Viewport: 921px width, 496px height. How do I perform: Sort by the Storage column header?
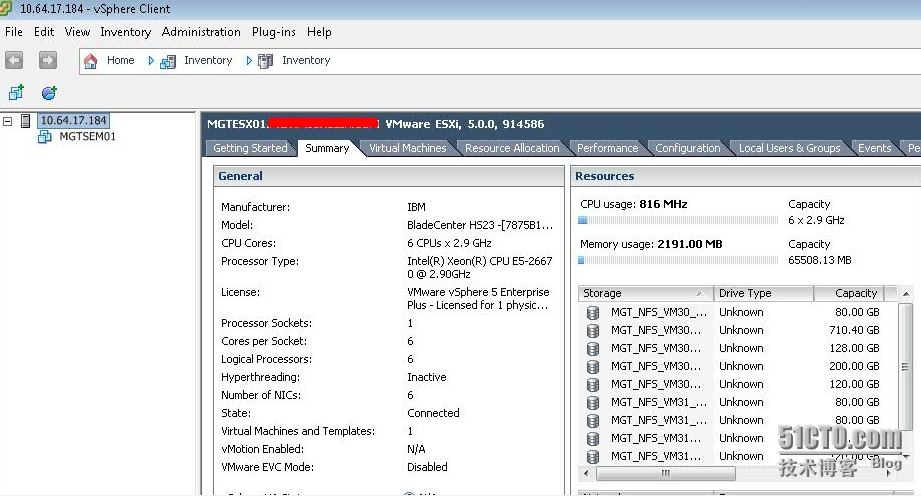[x=646, y=293]
